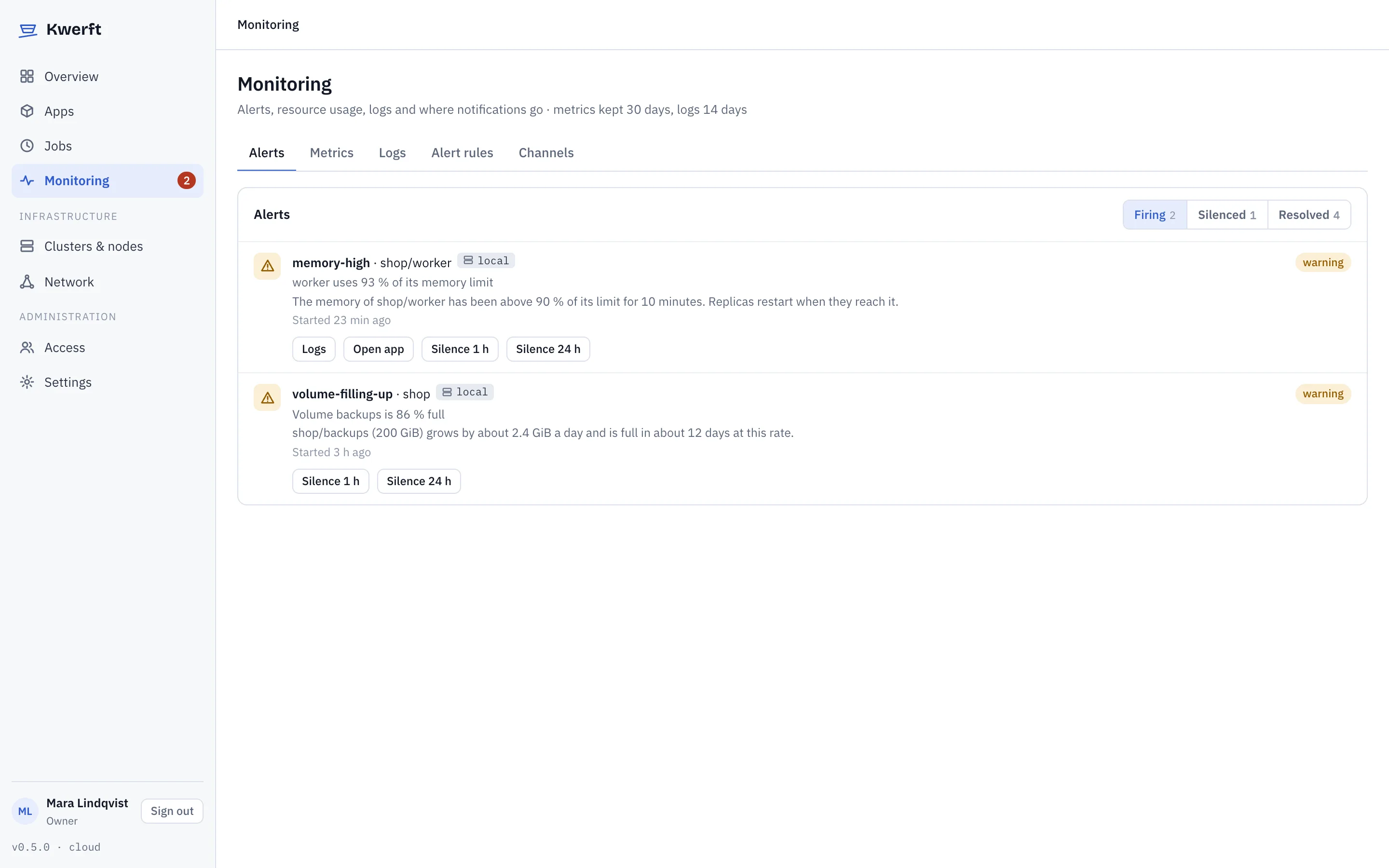The width and height of the screenshot is (1389, 868).
Task: Click the Kwerft logo icon
Action: pyautogui.click(x=27, y=30)
